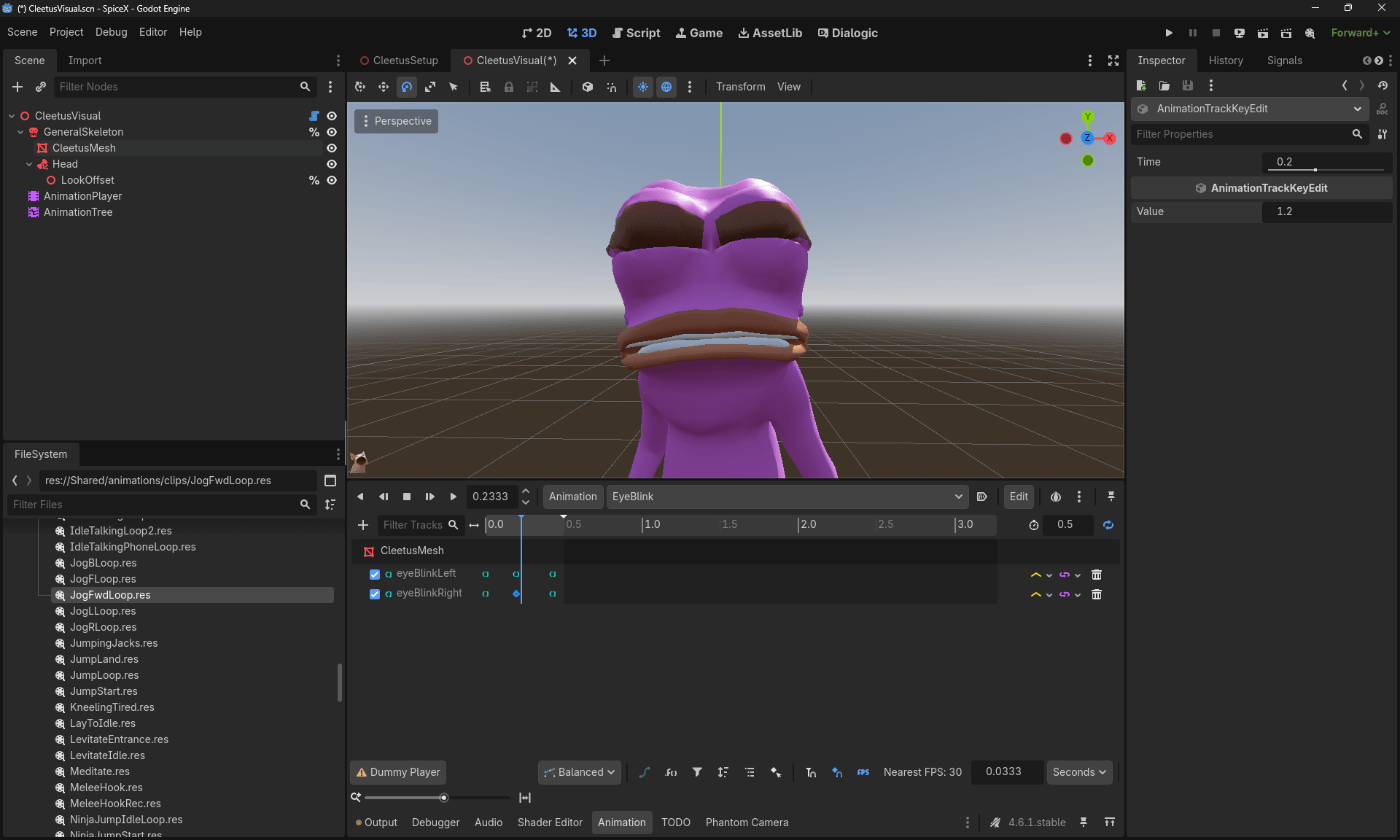Select JumpingJacks.res in FileSystem
The width and height of the screenshot is (1400, 840).
[x=114, y=643]
